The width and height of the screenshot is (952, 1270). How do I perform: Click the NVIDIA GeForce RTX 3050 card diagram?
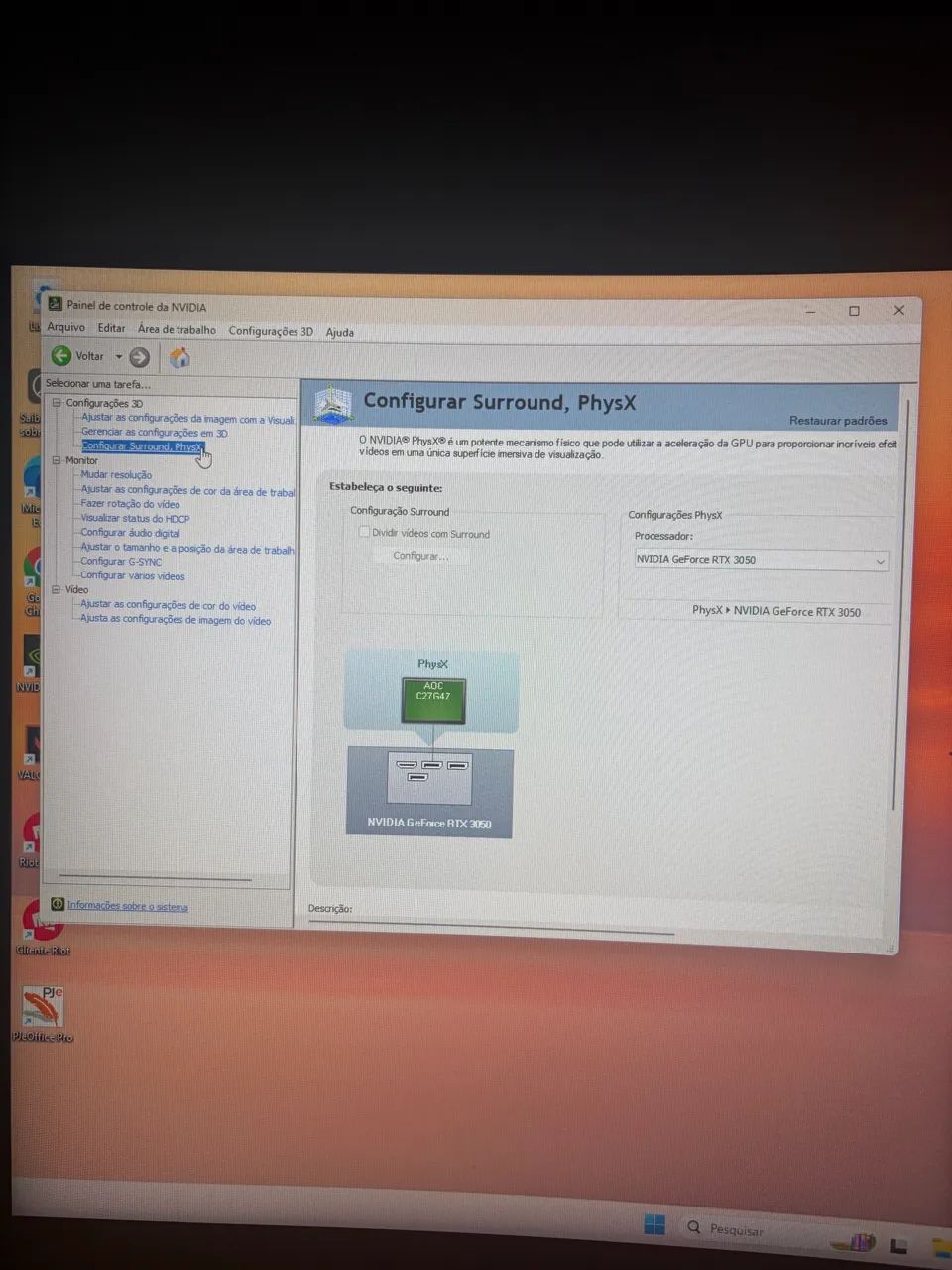coord(429,792)
